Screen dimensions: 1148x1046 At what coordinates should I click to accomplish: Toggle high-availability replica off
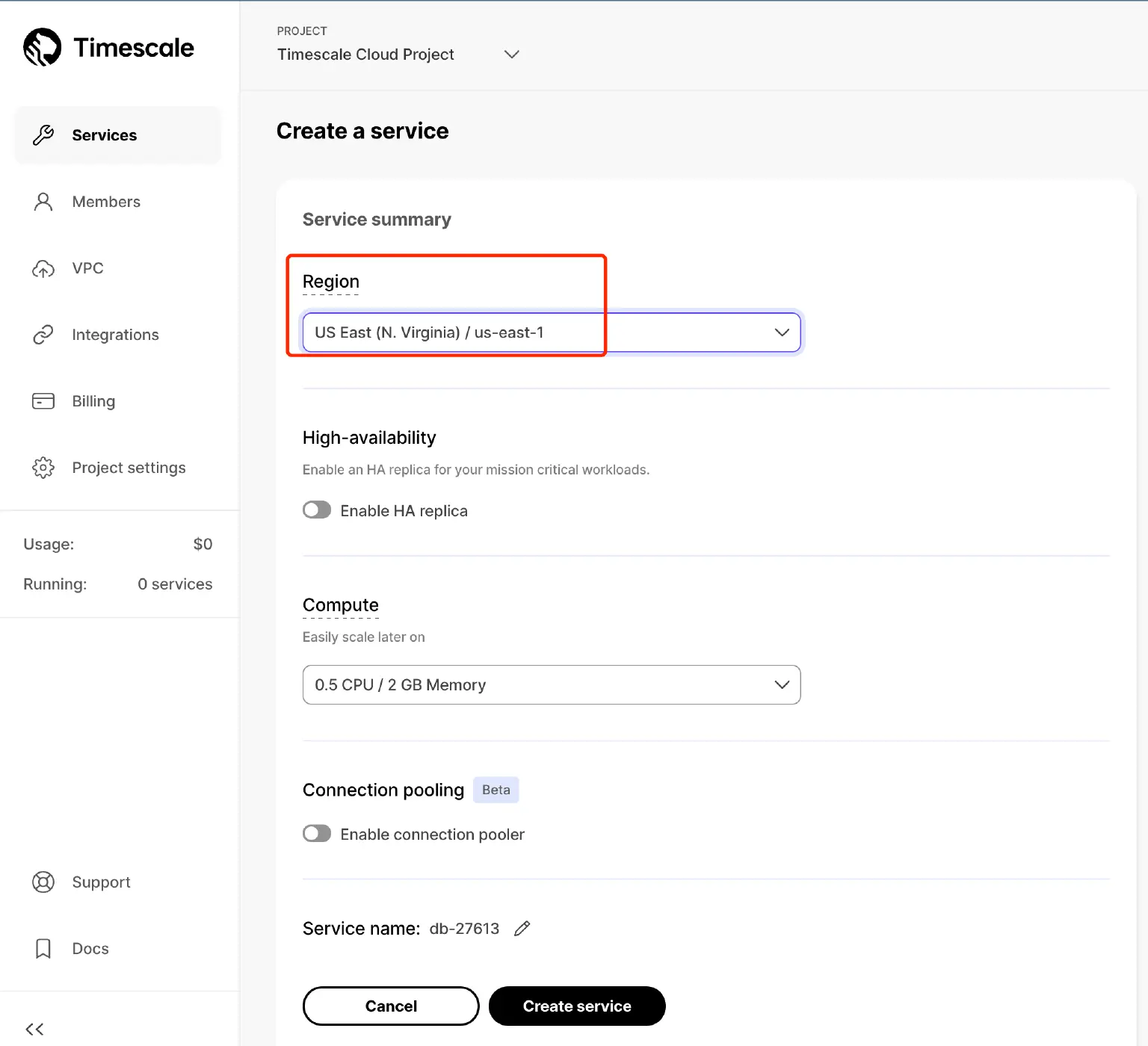click(x=317, y=510)
